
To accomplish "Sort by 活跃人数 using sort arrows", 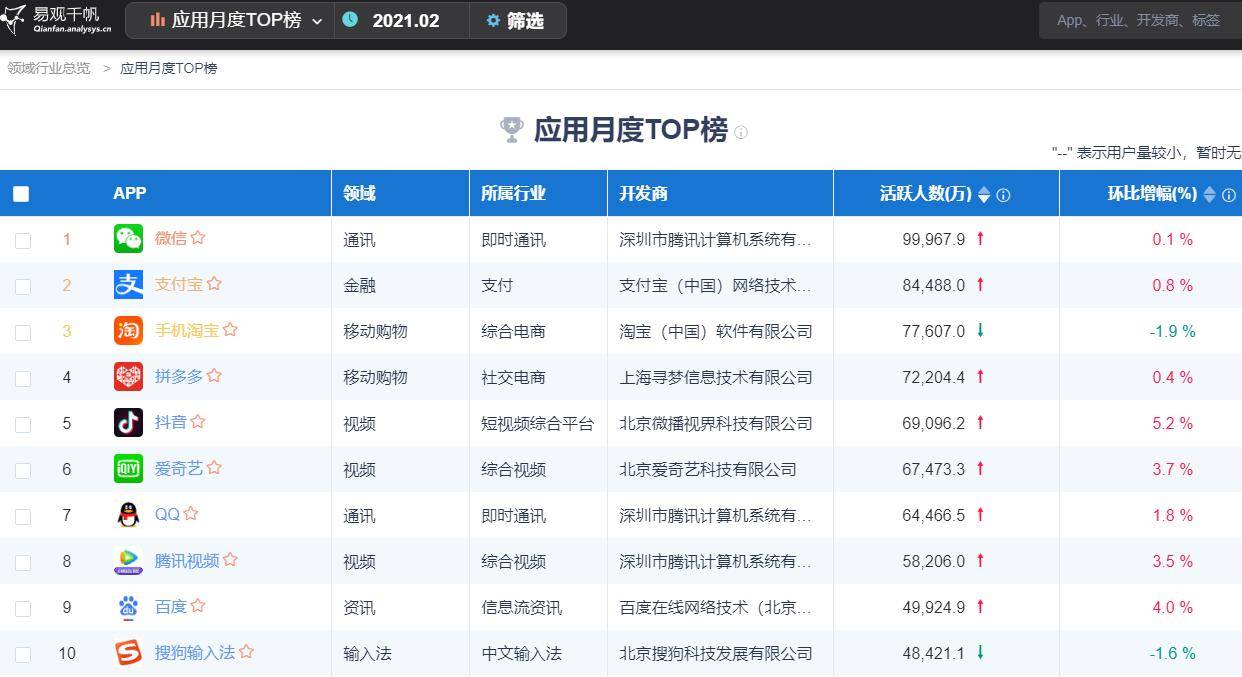I will 984,195.
